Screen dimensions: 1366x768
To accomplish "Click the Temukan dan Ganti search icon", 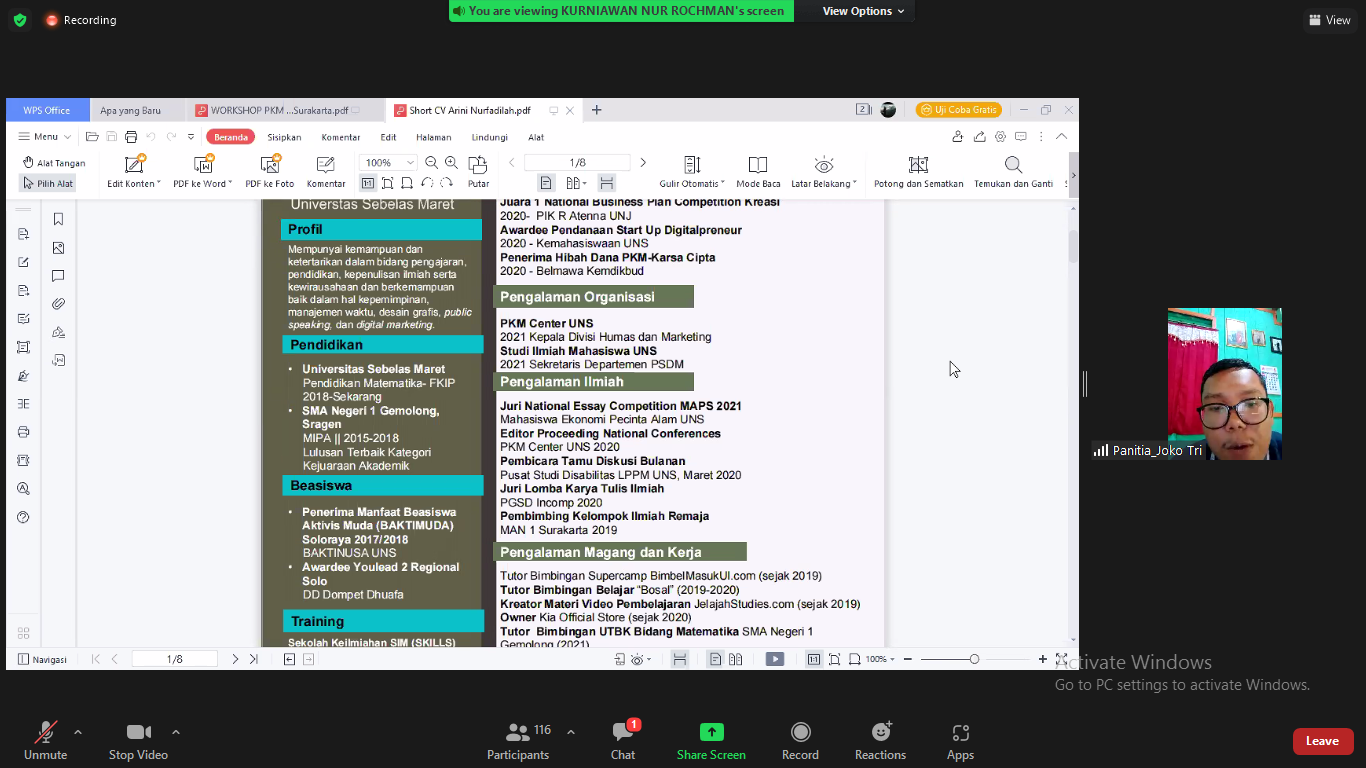I will [1013, 165].
